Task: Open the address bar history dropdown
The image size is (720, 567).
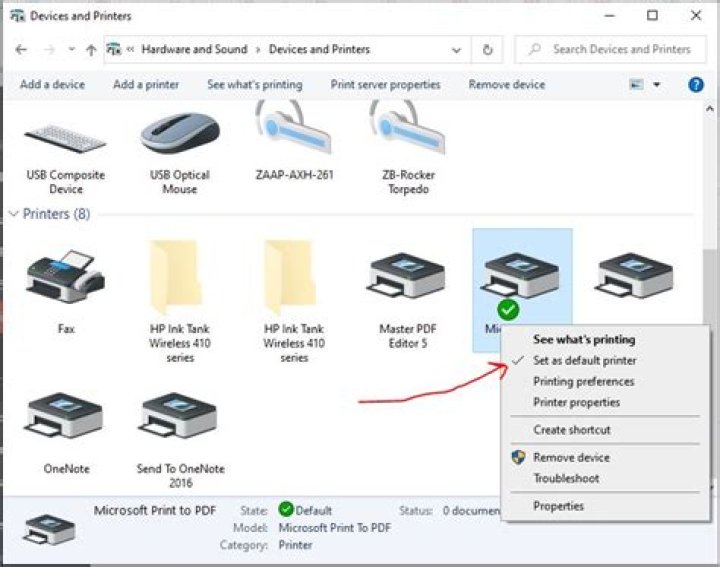Action: click(456, 50)
